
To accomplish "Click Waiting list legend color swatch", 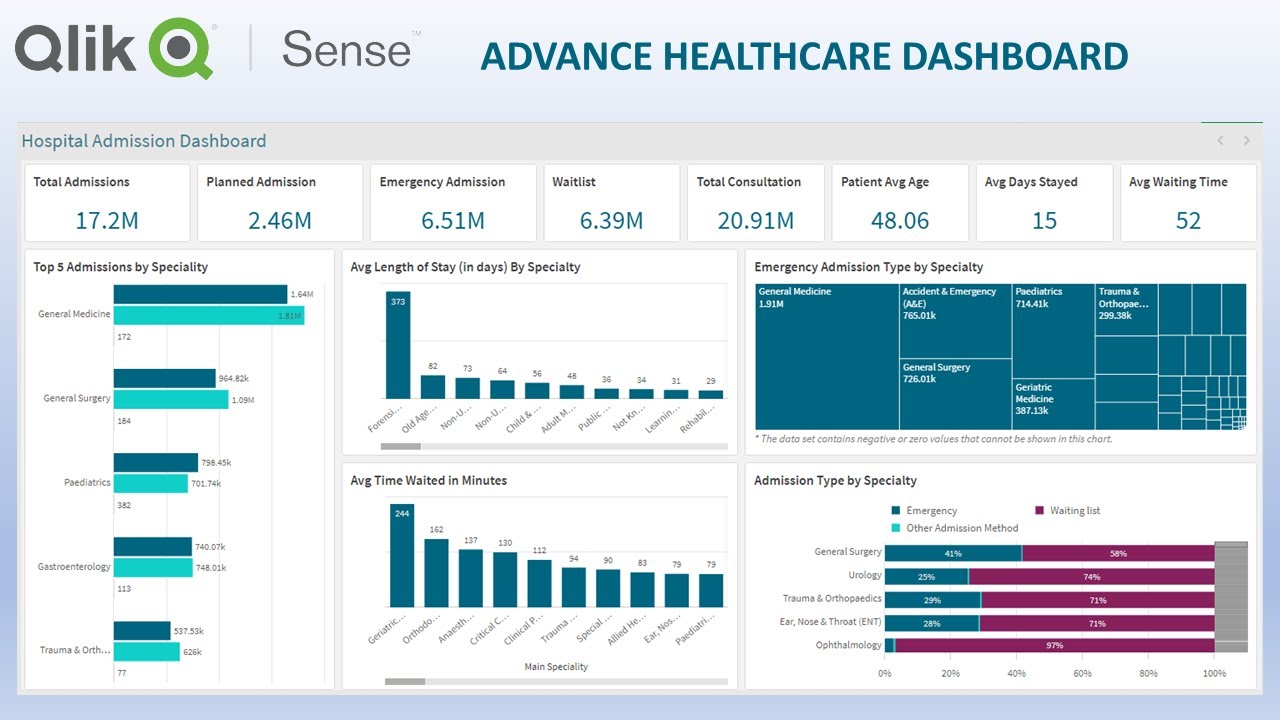I will click(1040, 511).
